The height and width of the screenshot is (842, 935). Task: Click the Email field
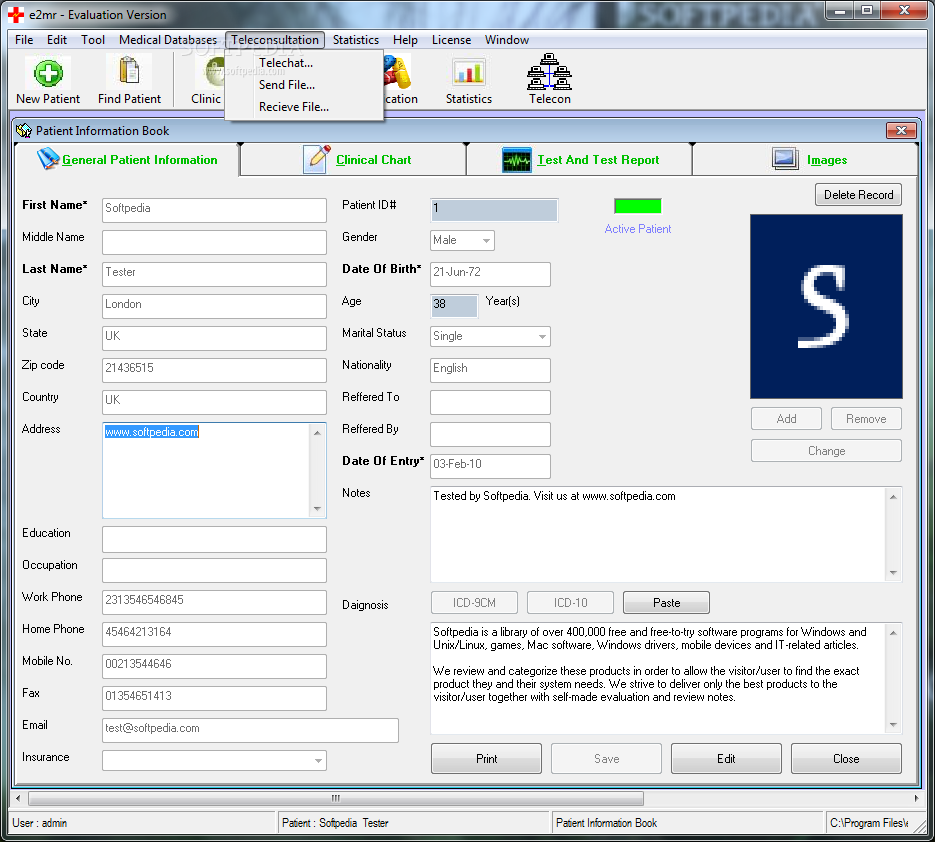(250, 730)
